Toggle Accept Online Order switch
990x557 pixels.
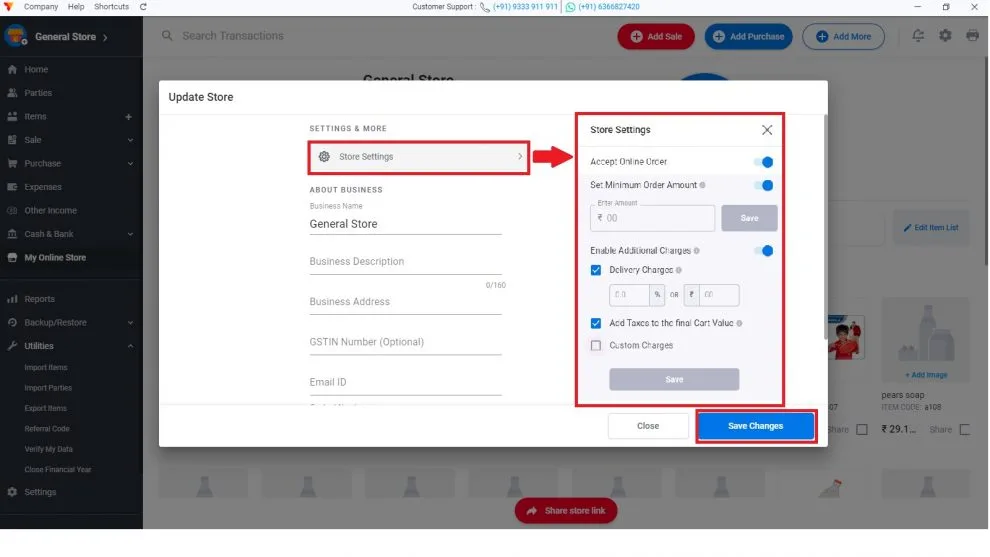click(764, 162)
